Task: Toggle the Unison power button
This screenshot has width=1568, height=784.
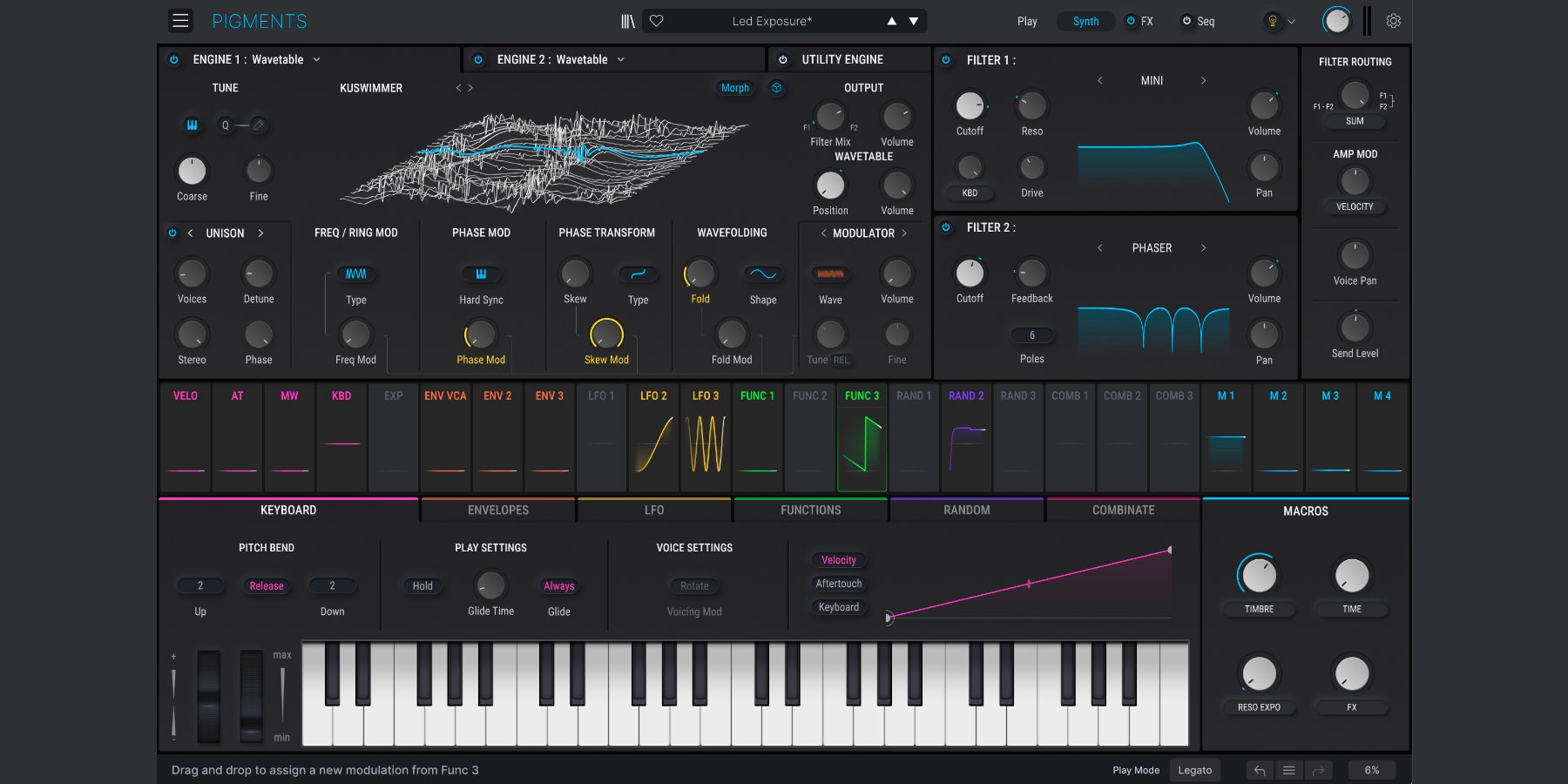Action: coord(172,233)
